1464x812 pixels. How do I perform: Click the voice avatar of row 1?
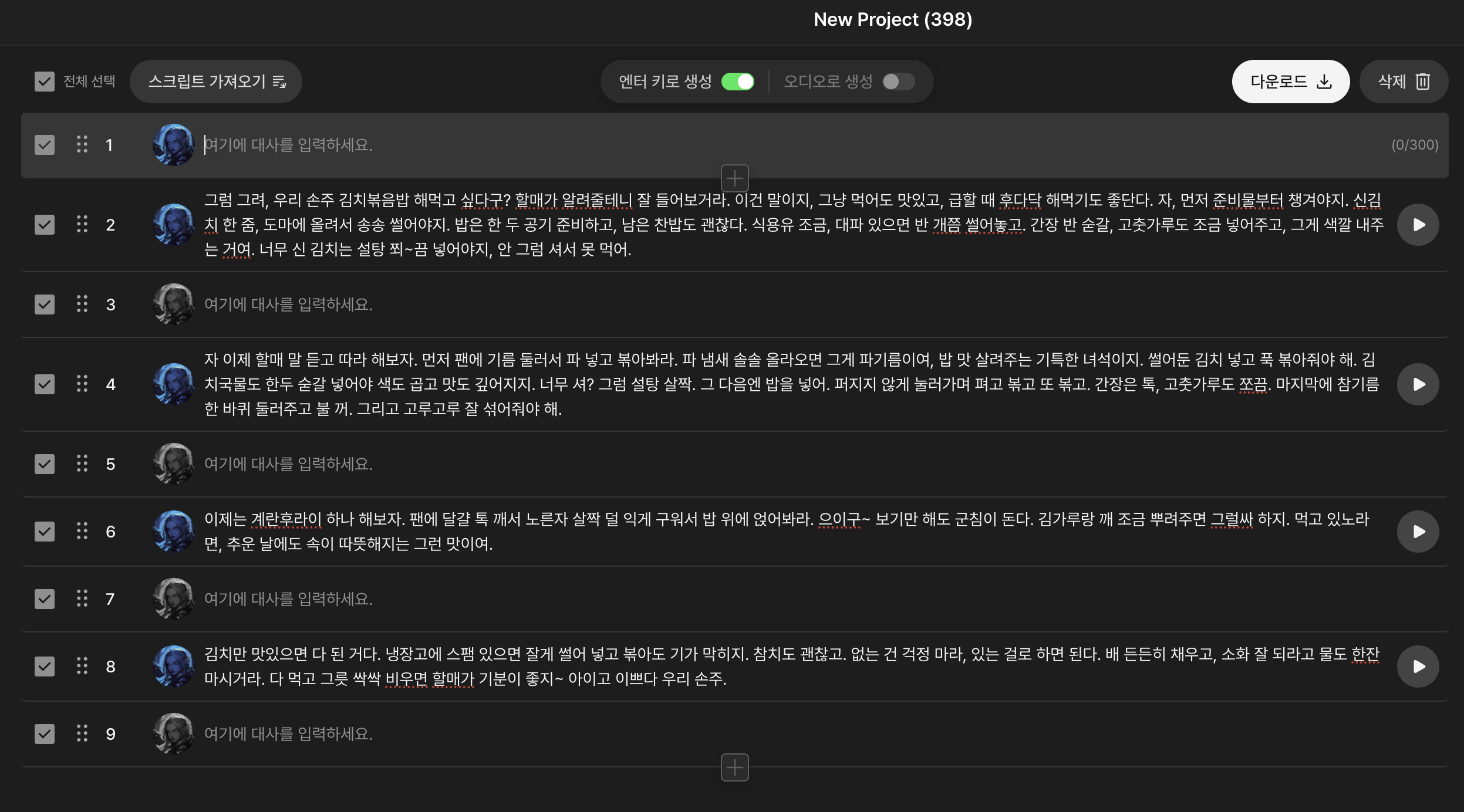pos(174,145)
